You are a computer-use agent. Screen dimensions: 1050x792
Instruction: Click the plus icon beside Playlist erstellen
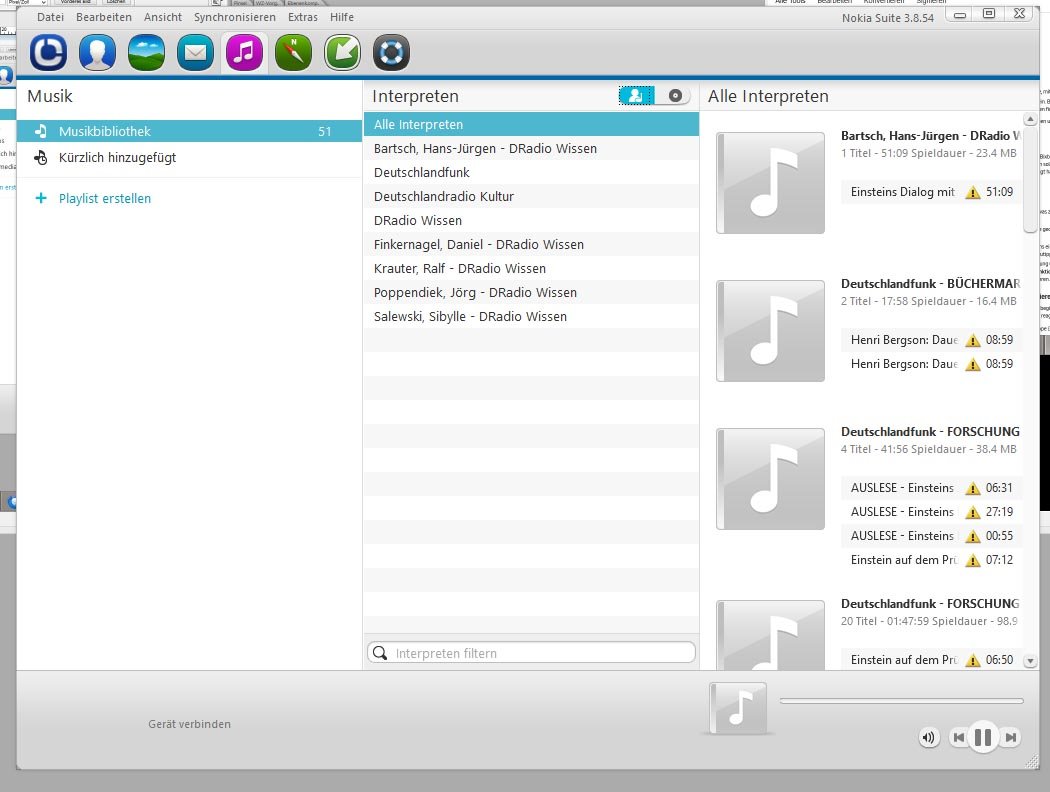click(x=41, y=198)
